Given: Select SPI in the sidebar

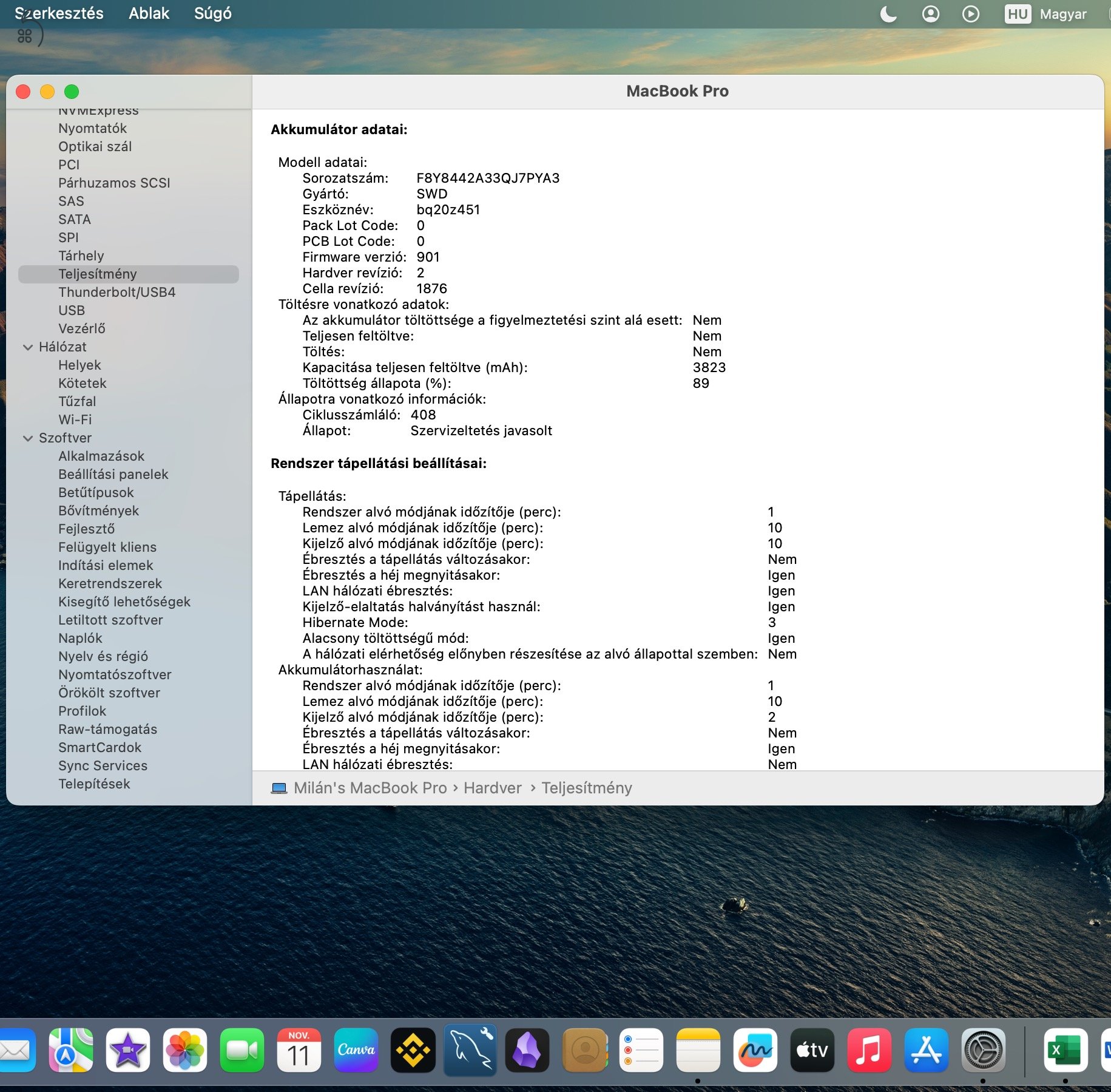Looking at the screenshot, I should [68, 238].
